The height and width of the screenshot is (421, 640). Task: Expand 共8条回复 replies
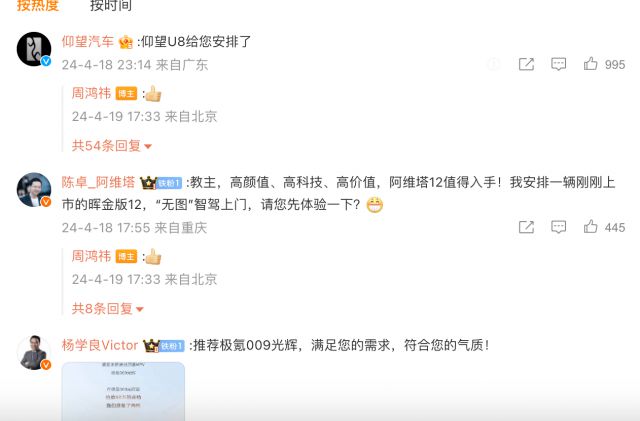(108, 308)
